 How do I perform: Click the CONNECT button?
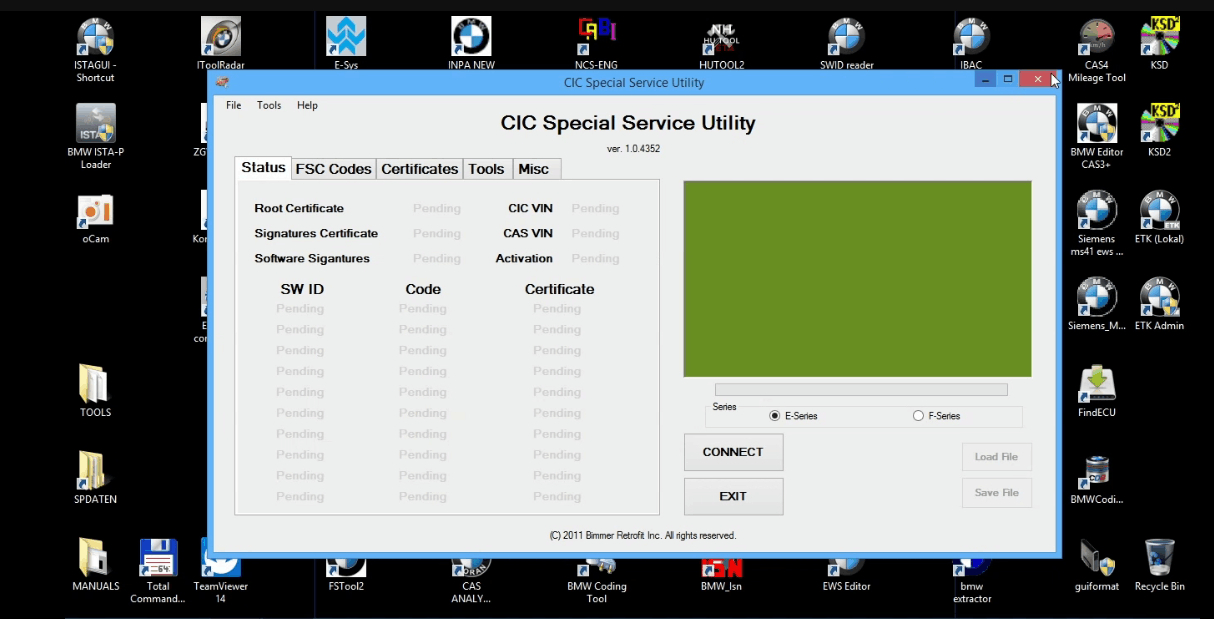coord(733,452)
